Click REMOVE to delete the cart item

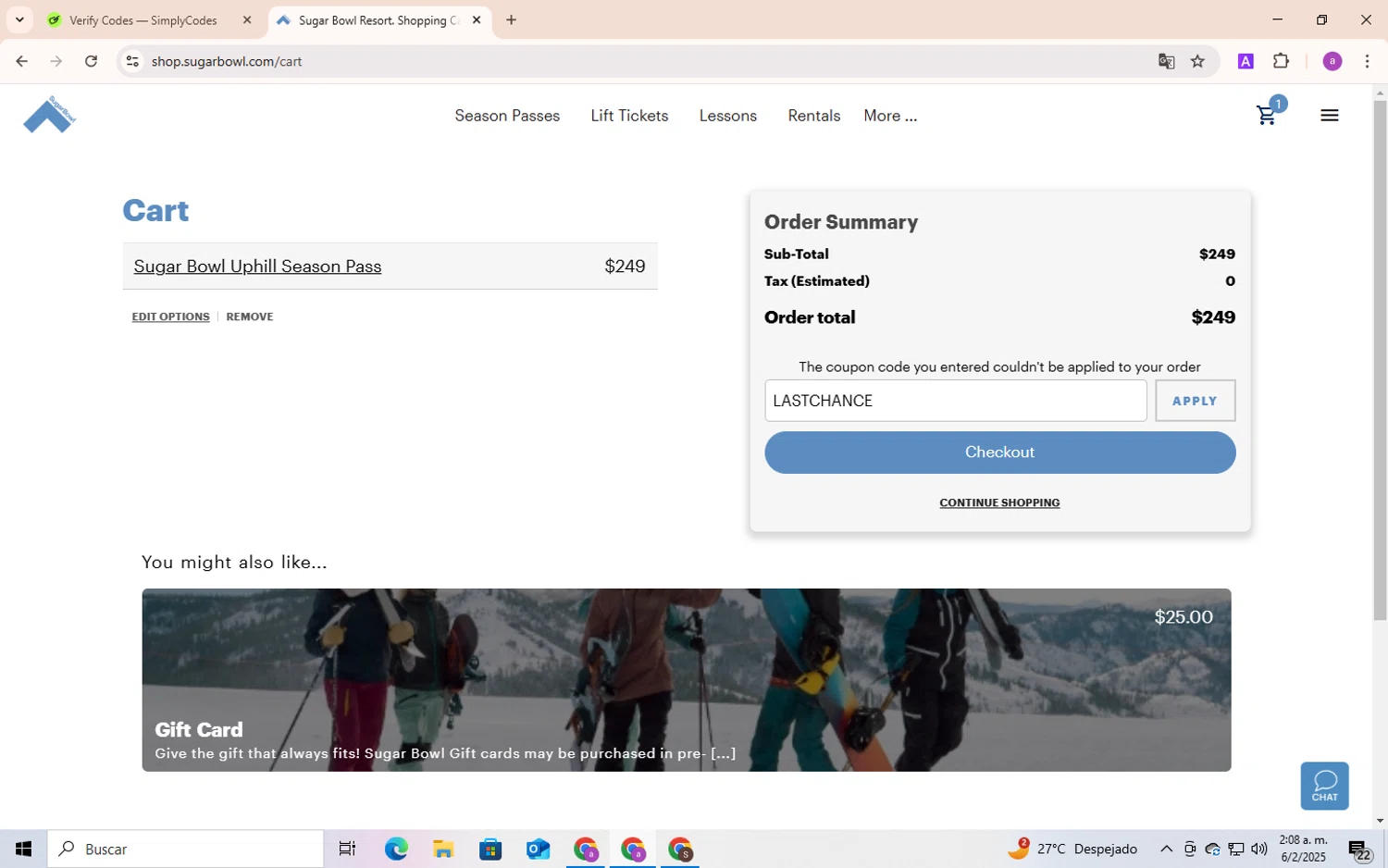pyautogui.click(x=250, y=316)
